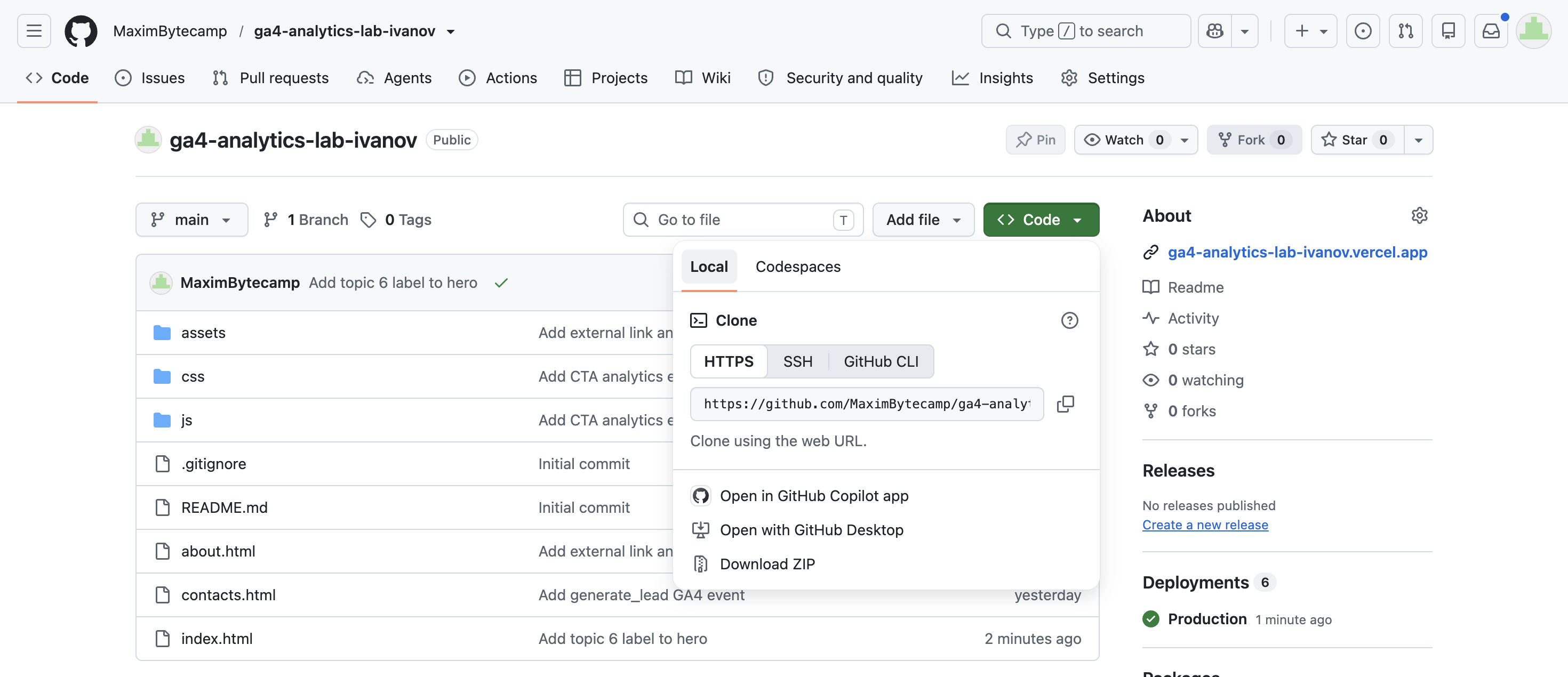Select the GitHub CLI clone option
1568x677 pixels.
881,361
